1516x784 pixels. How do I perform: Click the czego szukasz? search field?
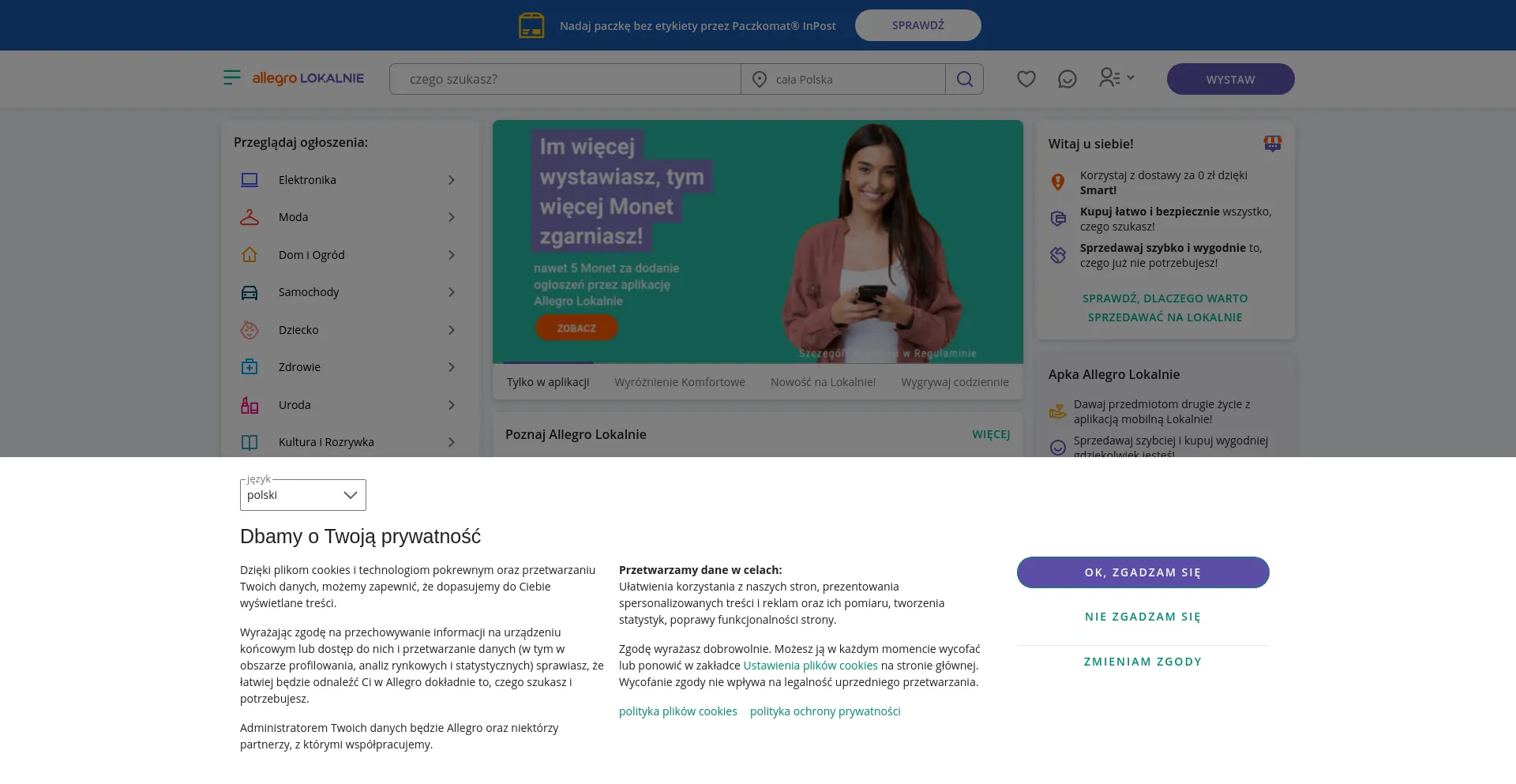coord(565,79)
